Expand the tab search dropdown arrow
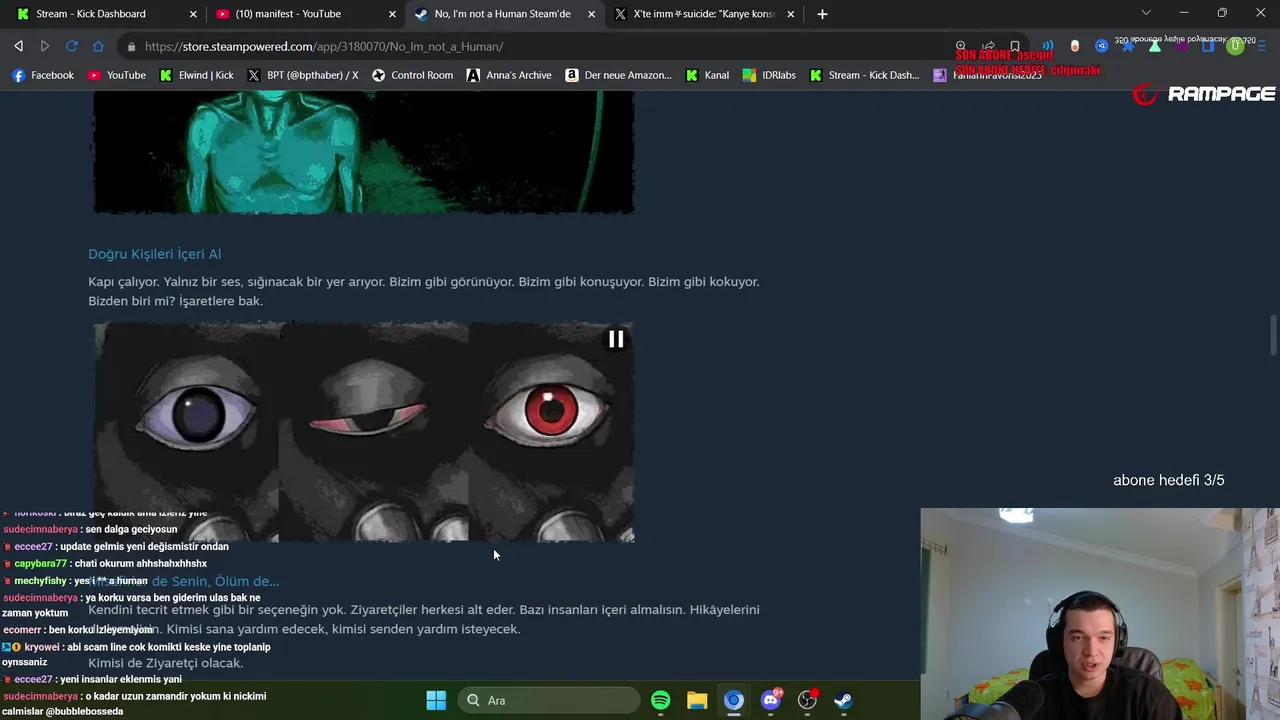 (1146, 13)
